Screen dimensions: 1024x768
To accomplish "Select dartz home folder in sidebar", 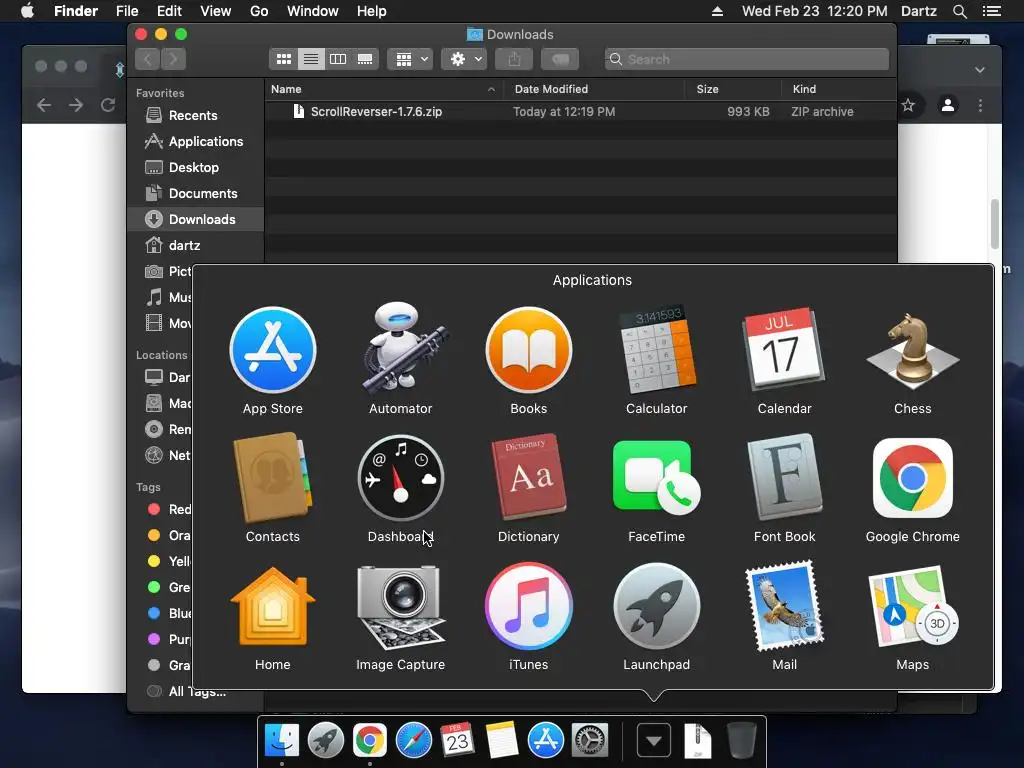I will click(196, 246).
